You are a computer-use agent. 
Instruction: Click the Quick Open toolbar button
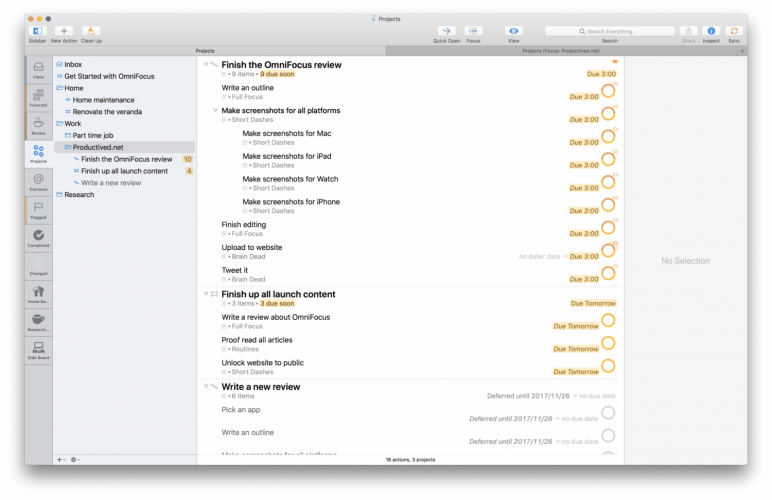(446, 32)
